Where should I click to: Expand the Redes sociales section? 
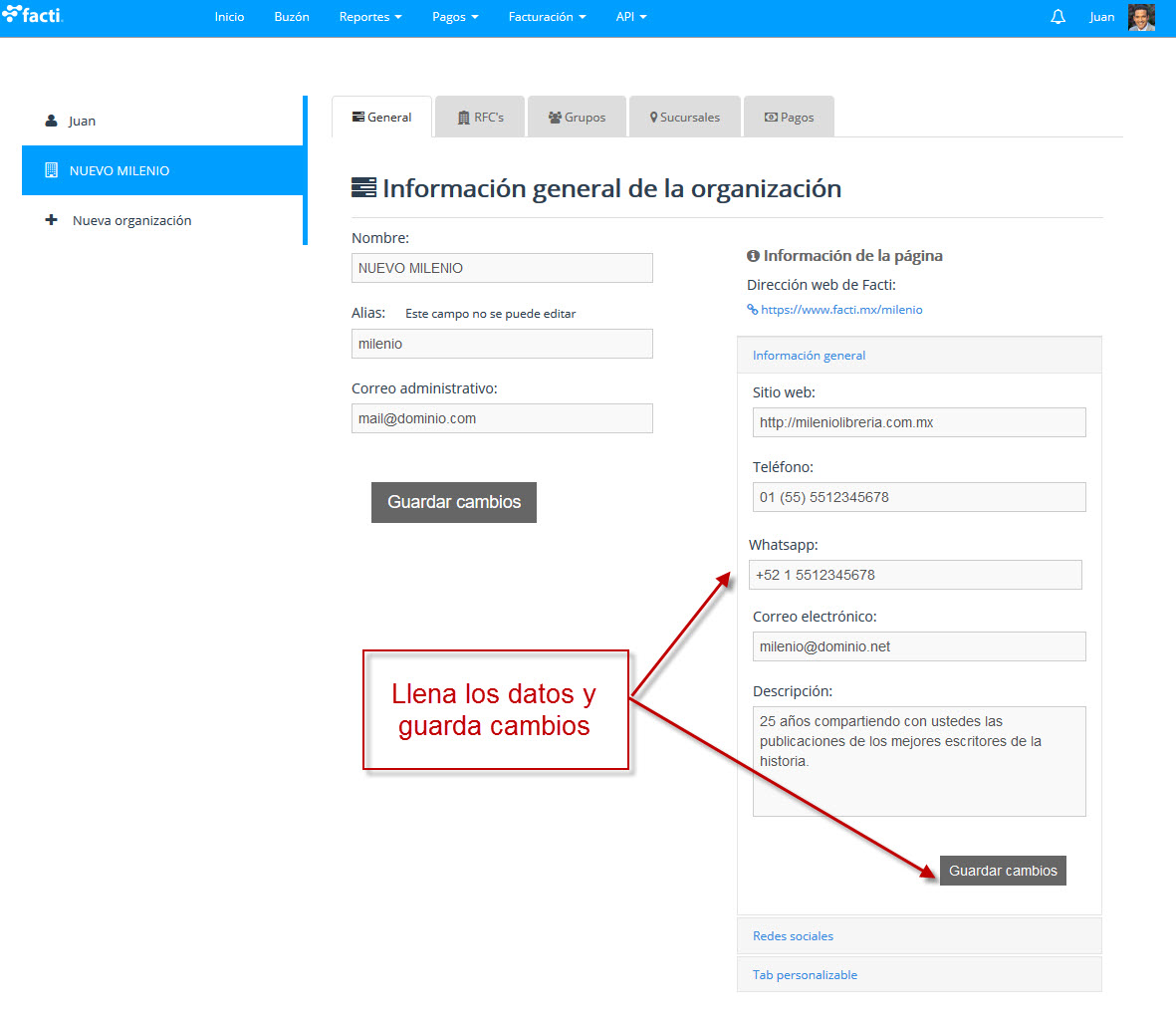click(x=919, y=936)
